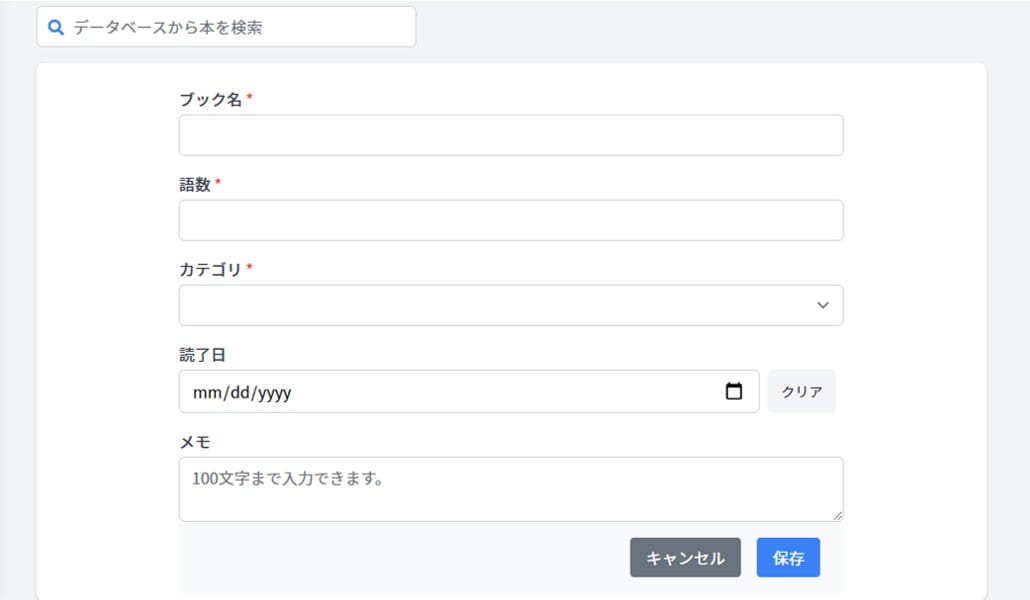Select the yyyy year segment in date field
Screen dimensions: 1030x600
274,393
